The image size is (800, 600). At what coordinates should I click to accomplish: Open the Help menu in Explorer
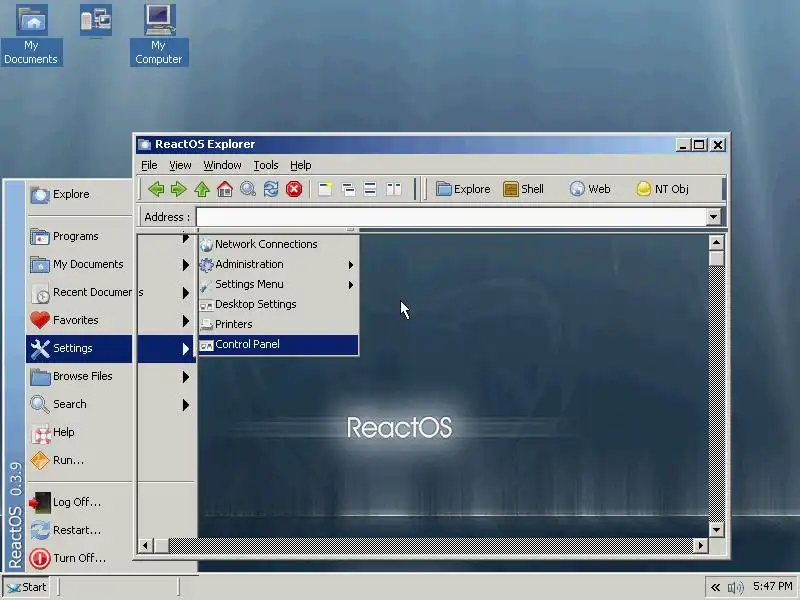click(301, 165)
